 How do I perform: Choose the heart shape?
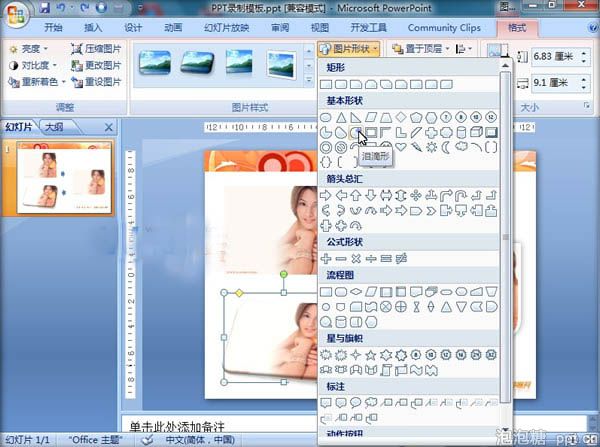tap(401, 147)
